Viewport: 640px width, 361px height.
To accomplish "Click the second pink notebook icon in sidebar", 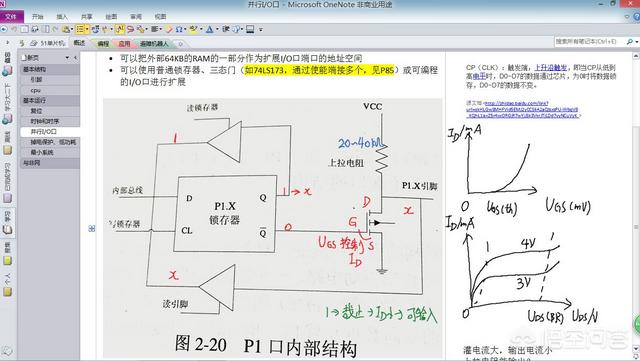I will click(x=7, y=119).
